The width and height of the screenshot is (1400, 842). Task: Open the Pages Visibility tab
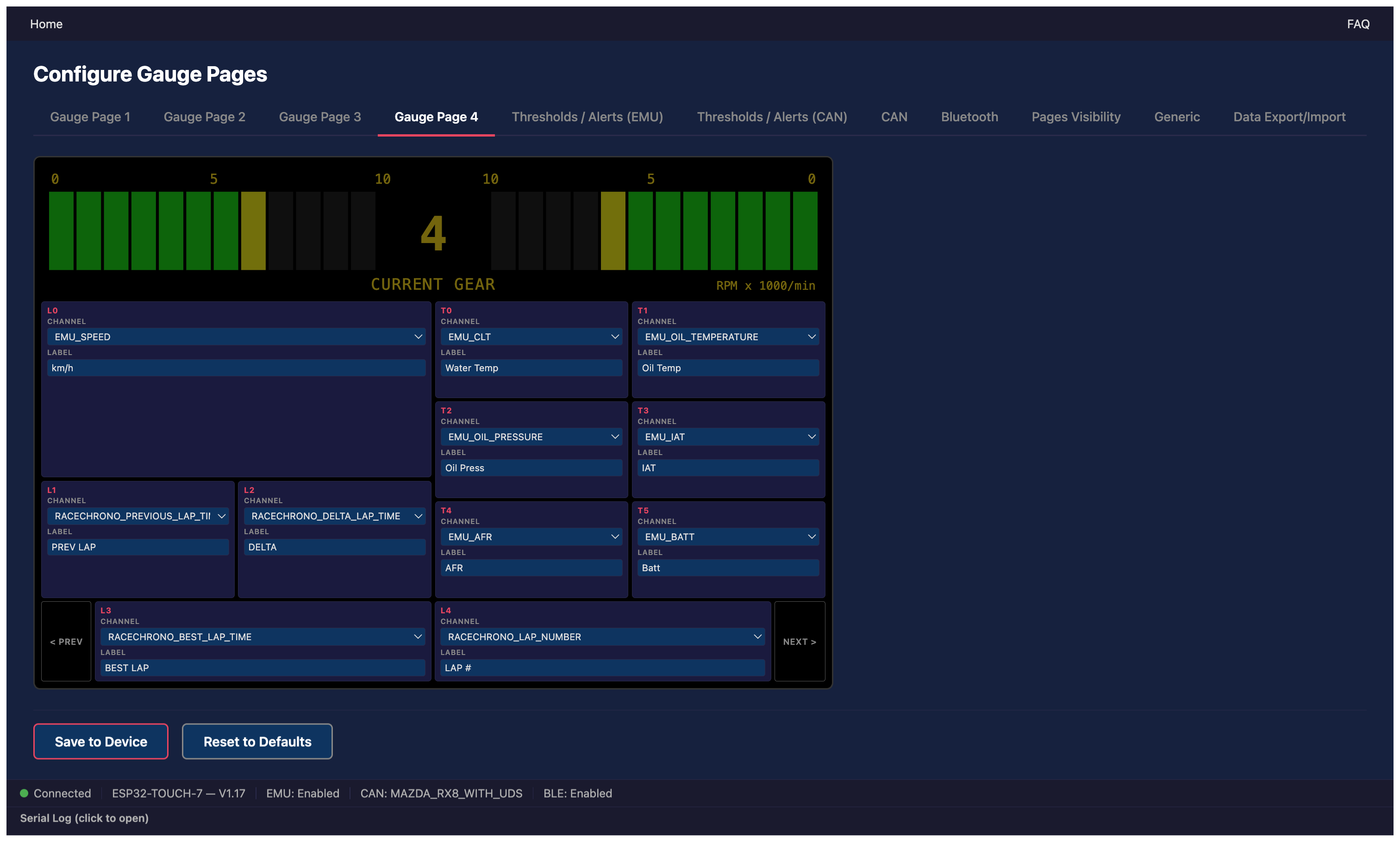tap(1076, 117)
